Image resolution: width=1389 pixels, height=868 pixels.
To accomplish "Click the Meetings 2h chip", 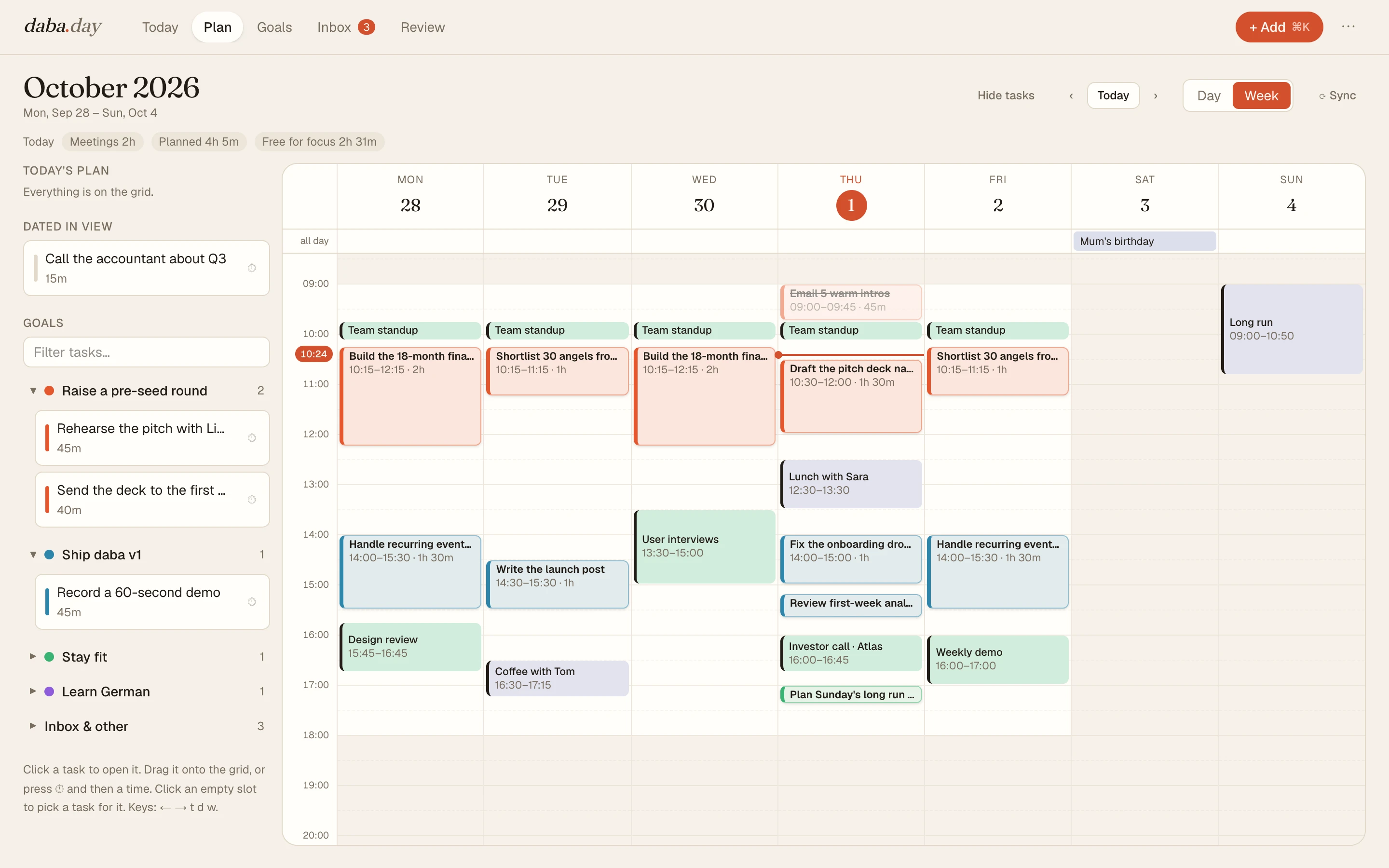I will click(x=102, y=142).
